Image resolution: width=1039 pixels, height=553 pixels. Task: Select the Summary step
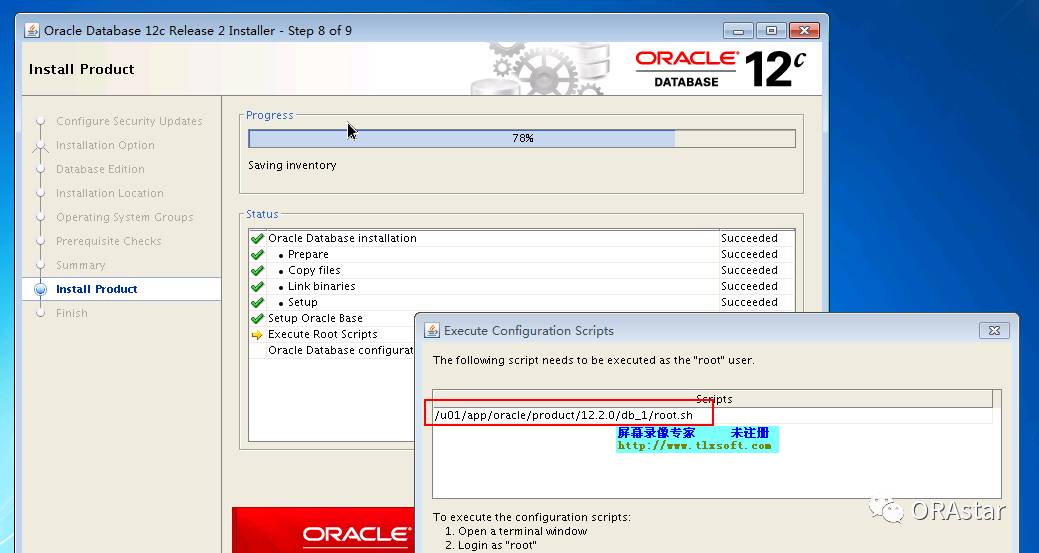(81, 265)
